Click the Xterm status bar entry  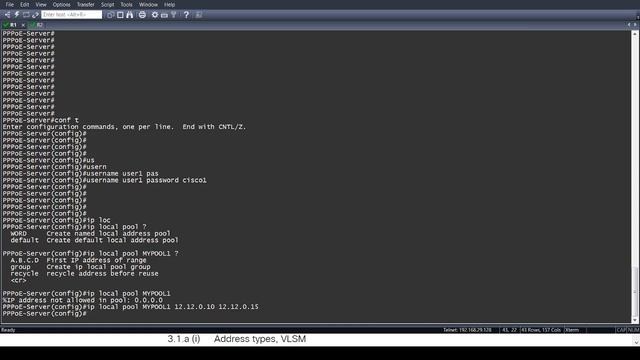click(572, 330)
